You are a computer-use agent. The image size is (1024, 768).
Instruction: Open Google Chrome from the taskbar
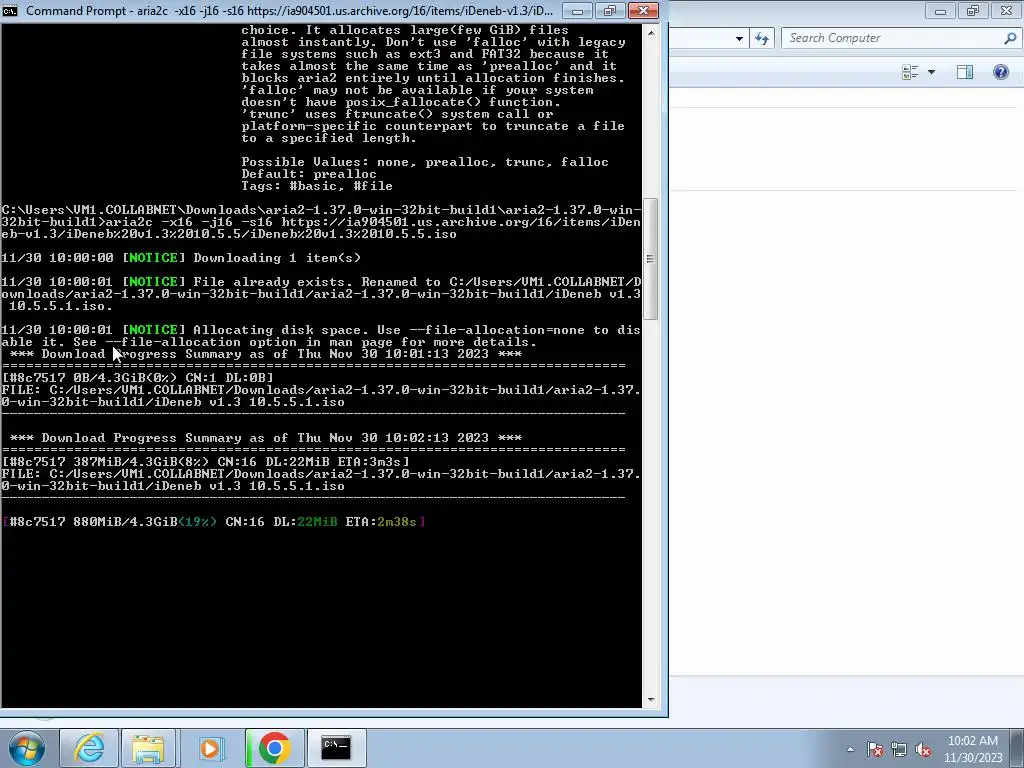(x=274, y=748)
